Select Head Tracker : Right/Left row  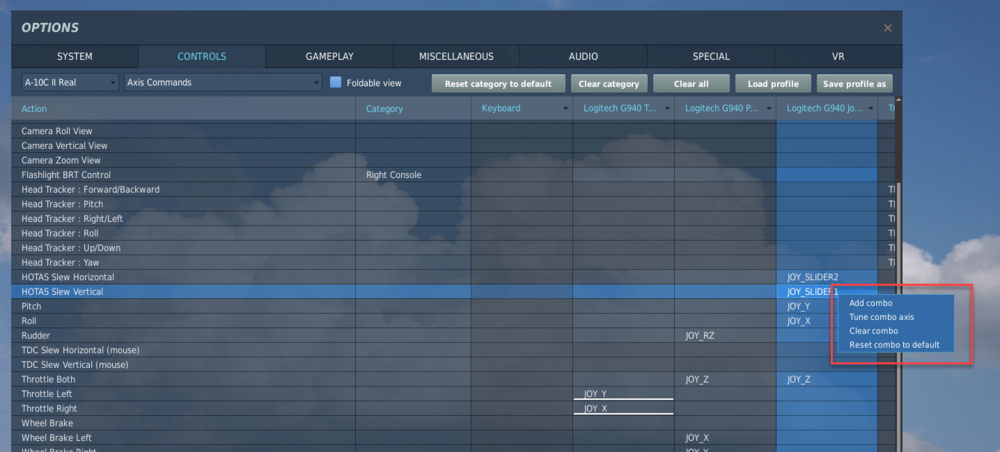tap(453, 219)
